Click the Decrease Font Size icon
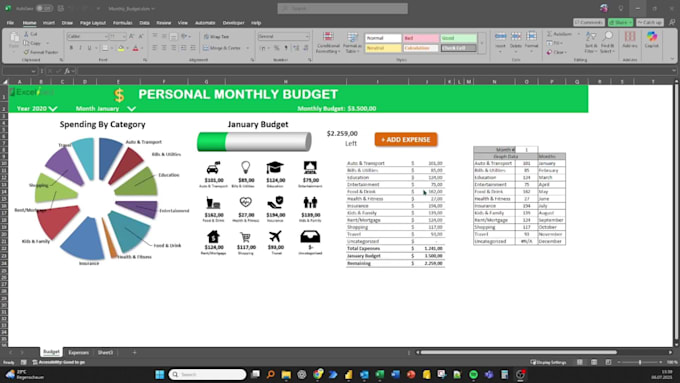This screenshot has width=680, height=383. (141, 37)
